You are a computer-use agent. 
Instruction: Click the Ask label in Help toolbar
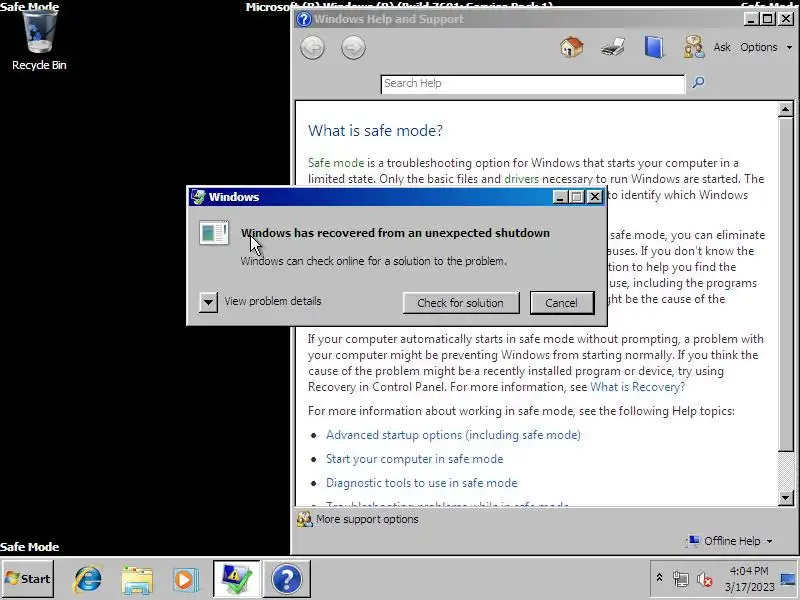[x=722, y=47]
